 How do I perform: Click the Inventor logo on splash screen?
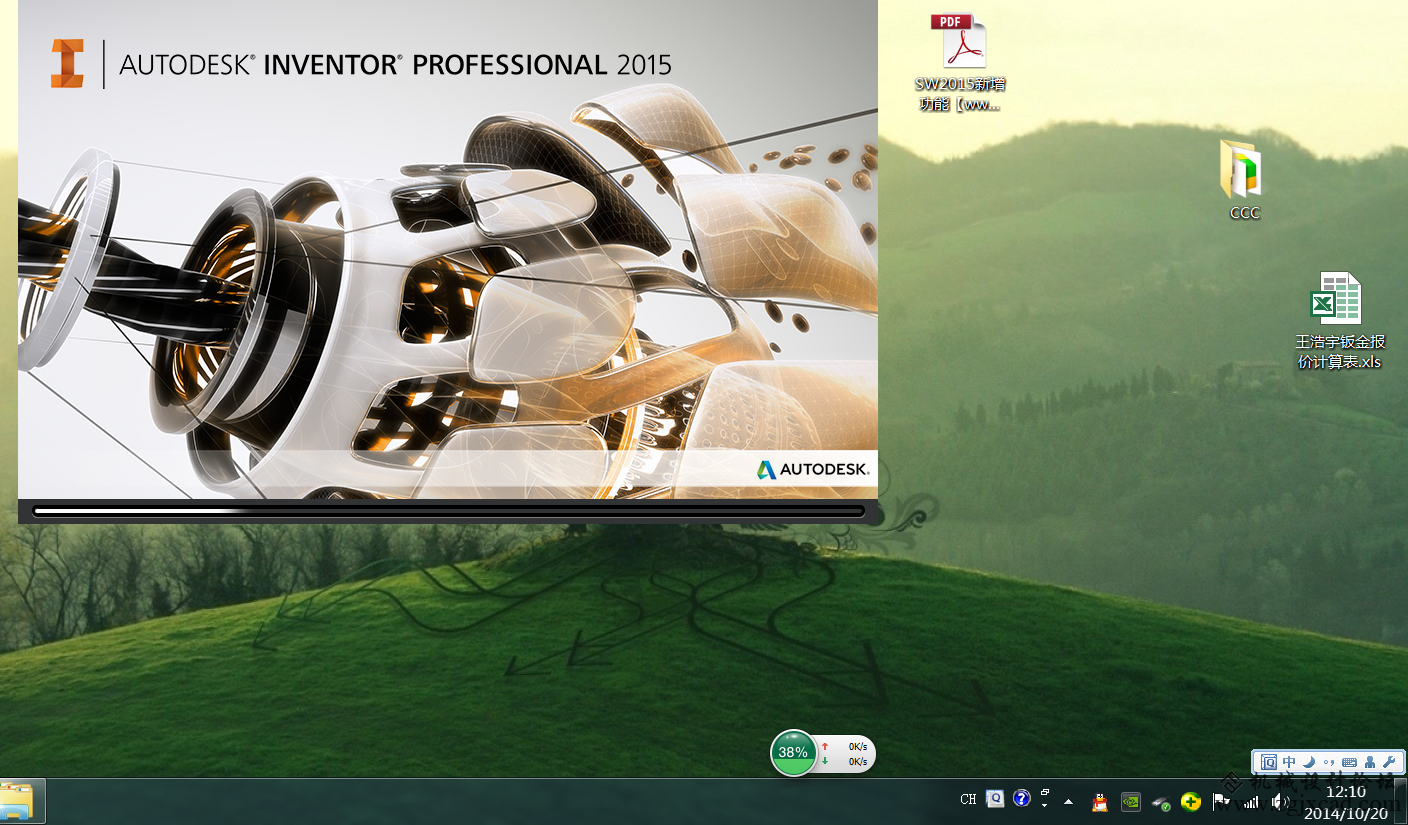pos(68,64)
